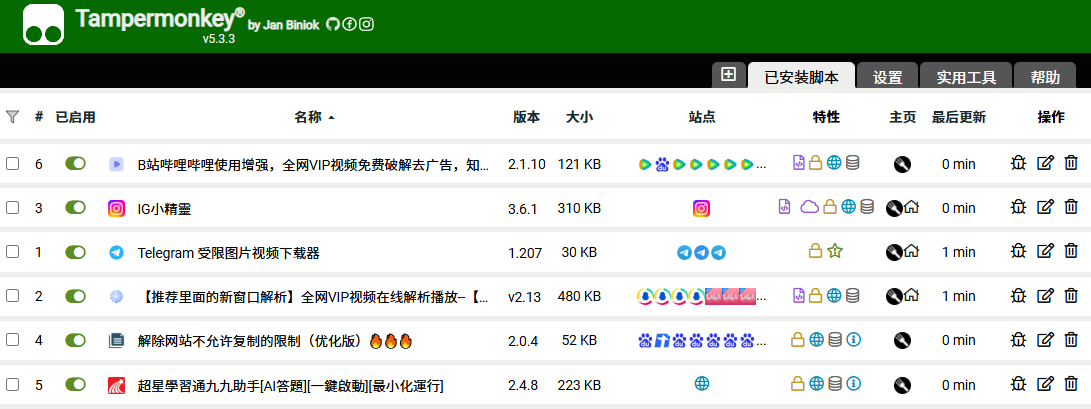Click the cloud feature icon for IG小精靈
Image resolution: width=1091 pixels, height=409 pixels.
click(x=809, y=207)
